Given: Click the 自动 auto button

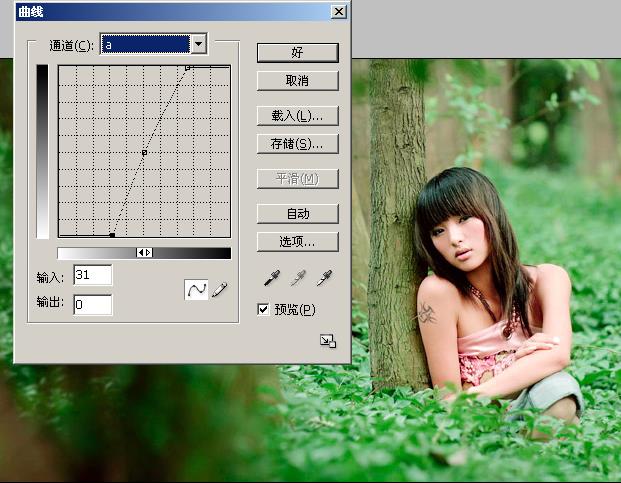Looking at the screenshot, I should tap(298, 214).
